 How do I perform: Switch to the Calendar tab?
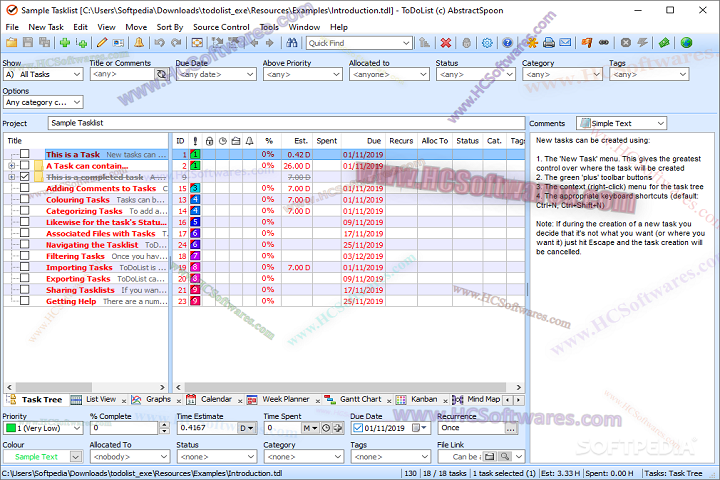pos(216,399)
